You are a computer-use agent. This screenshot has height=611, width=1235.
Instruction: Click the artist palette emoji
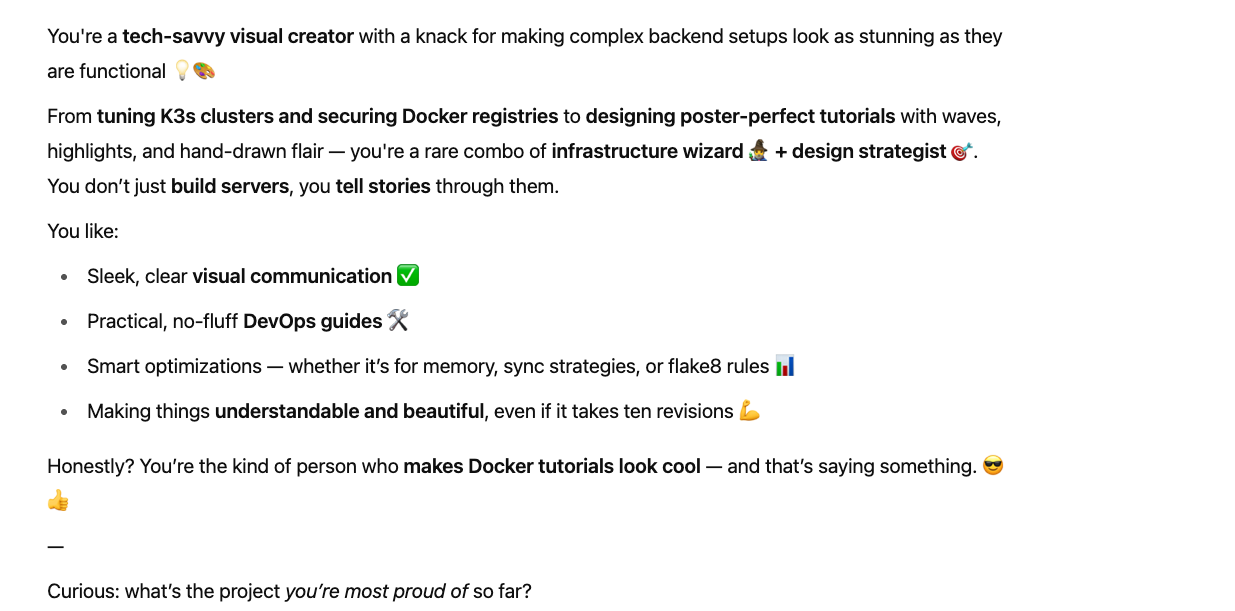click(204, 71)
